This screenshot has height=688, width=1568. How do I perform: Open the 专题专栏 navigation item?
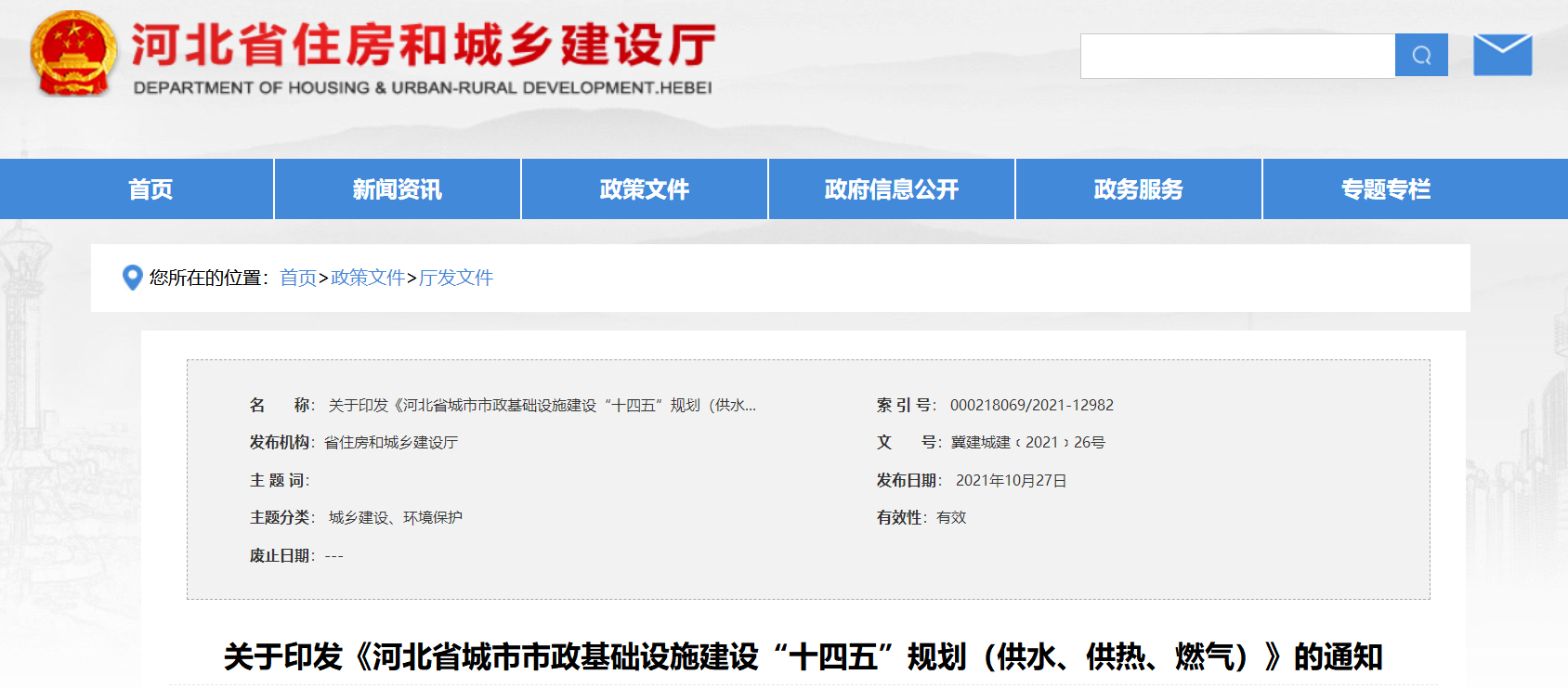click(1386, 189)
